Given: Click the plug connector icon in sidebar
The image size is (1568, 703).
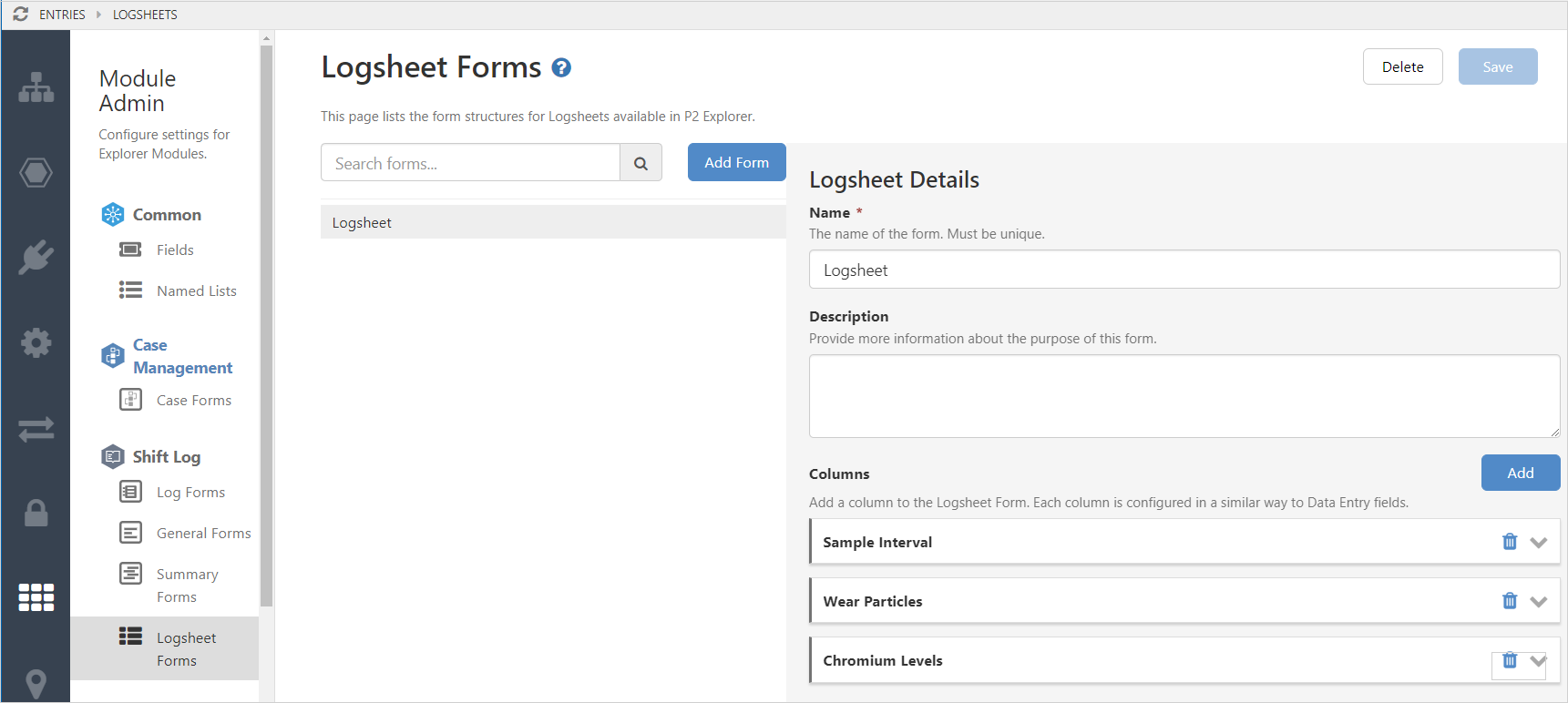Looking at the screenshot, I should point(36,258).
